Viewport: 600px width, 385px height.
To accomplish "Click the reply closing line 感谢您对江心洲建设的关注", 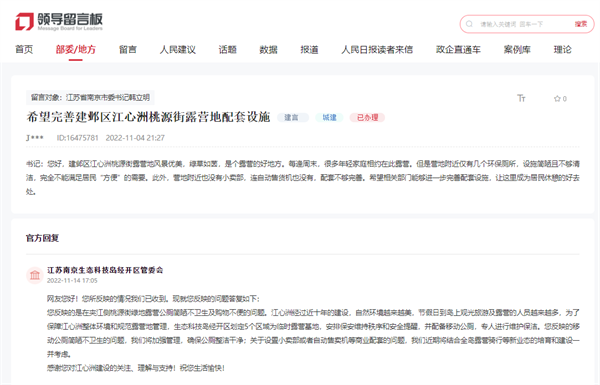I will 136,368.
